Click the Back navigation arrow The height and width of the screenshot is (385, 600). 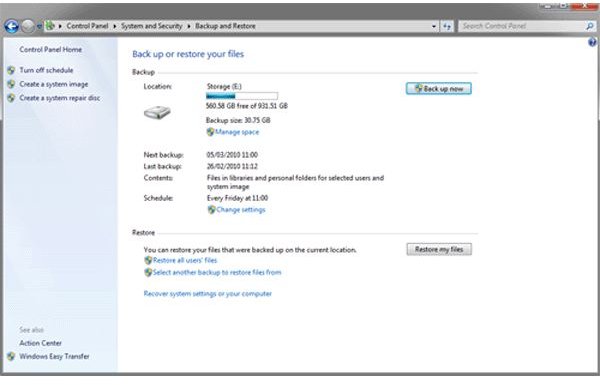tap(11, 26)
